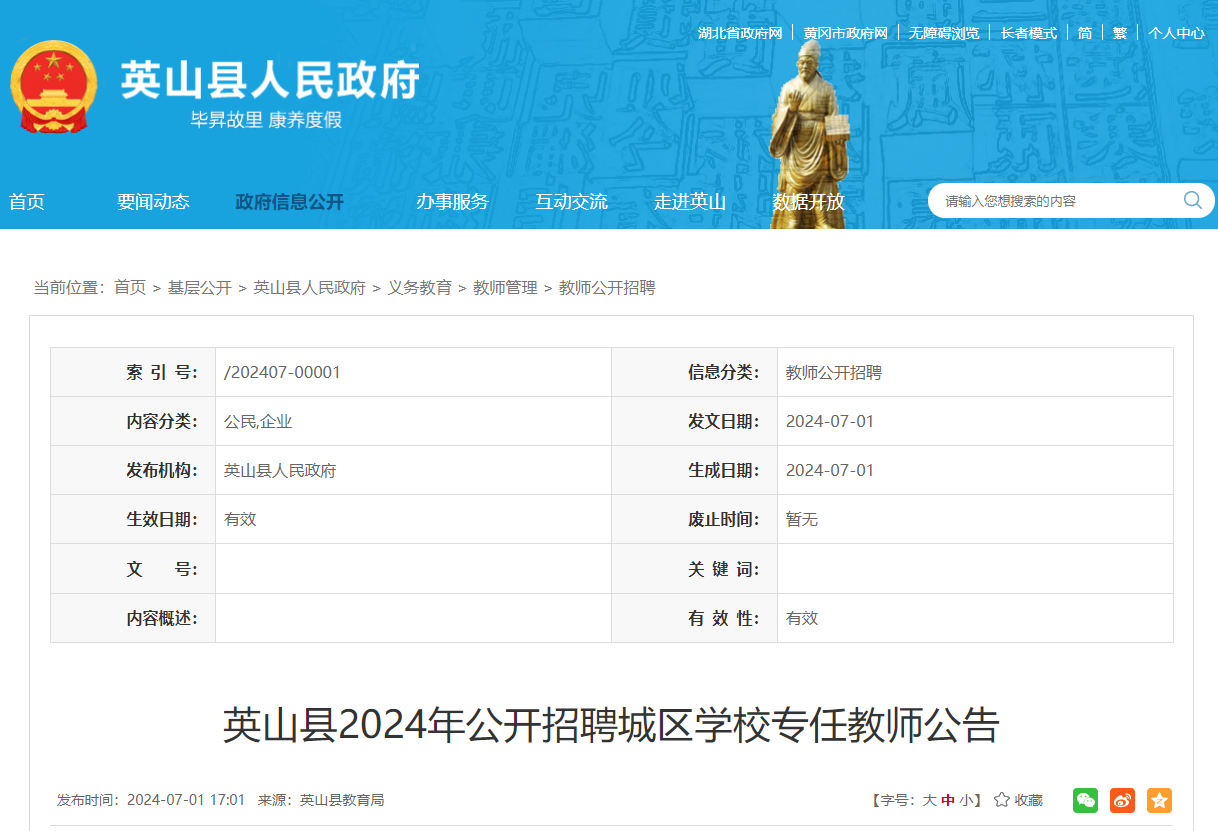The width and height of the screenshot is (1218, 831).
Task: Open 个人中心 link
Action: coord(1176,33)
